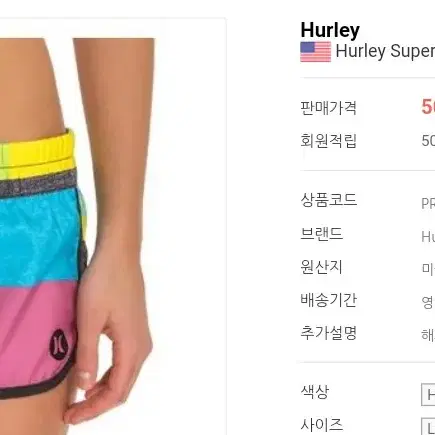
Task: Click the American flag icon
Action: pyautogui.click(x=316, y=52)
